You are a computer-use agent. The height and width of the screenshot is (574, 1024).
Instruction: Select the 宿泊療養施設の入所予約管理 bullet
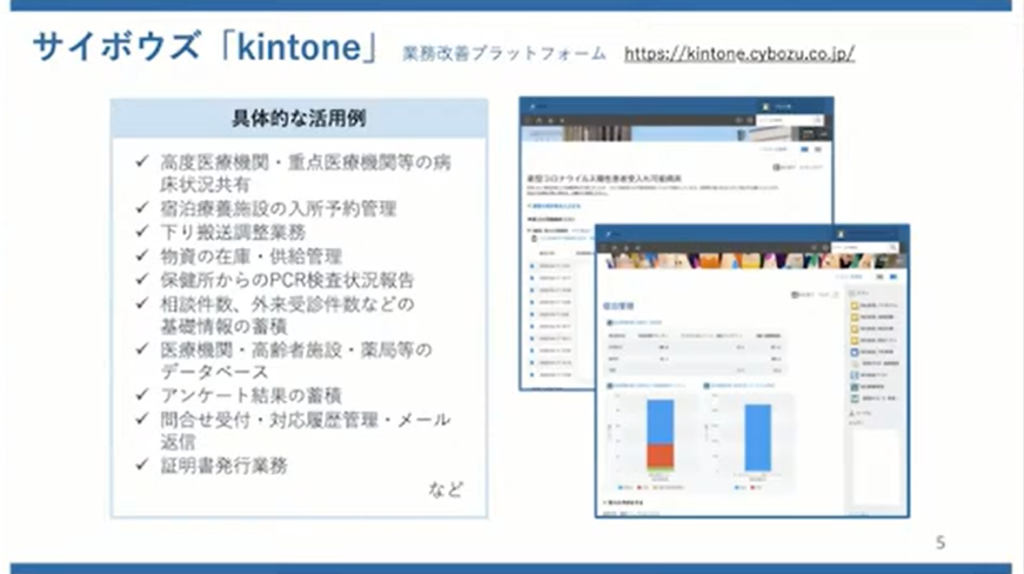[279, 209]
